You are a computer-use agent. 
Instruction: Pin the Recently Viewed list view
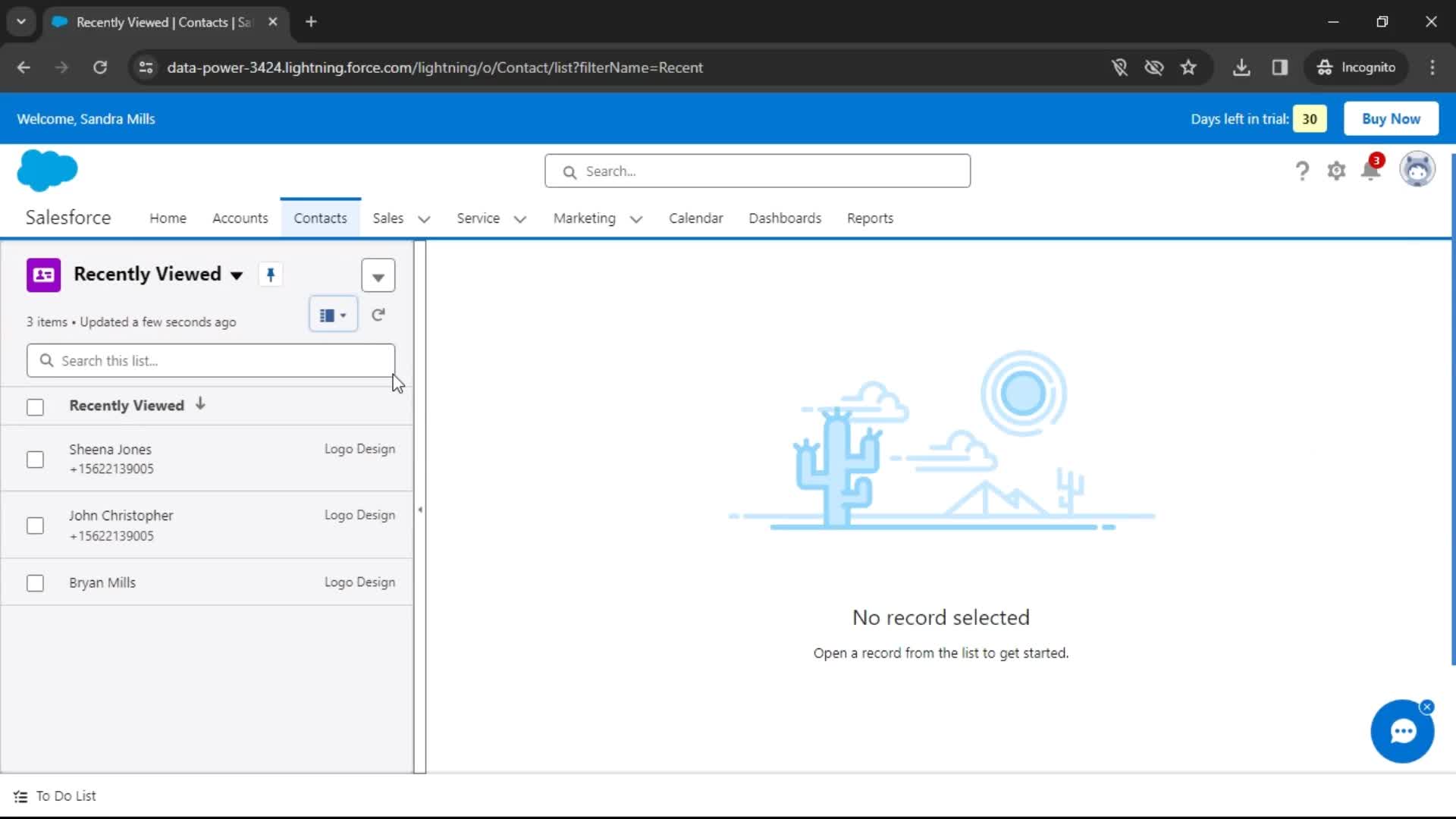271,274
